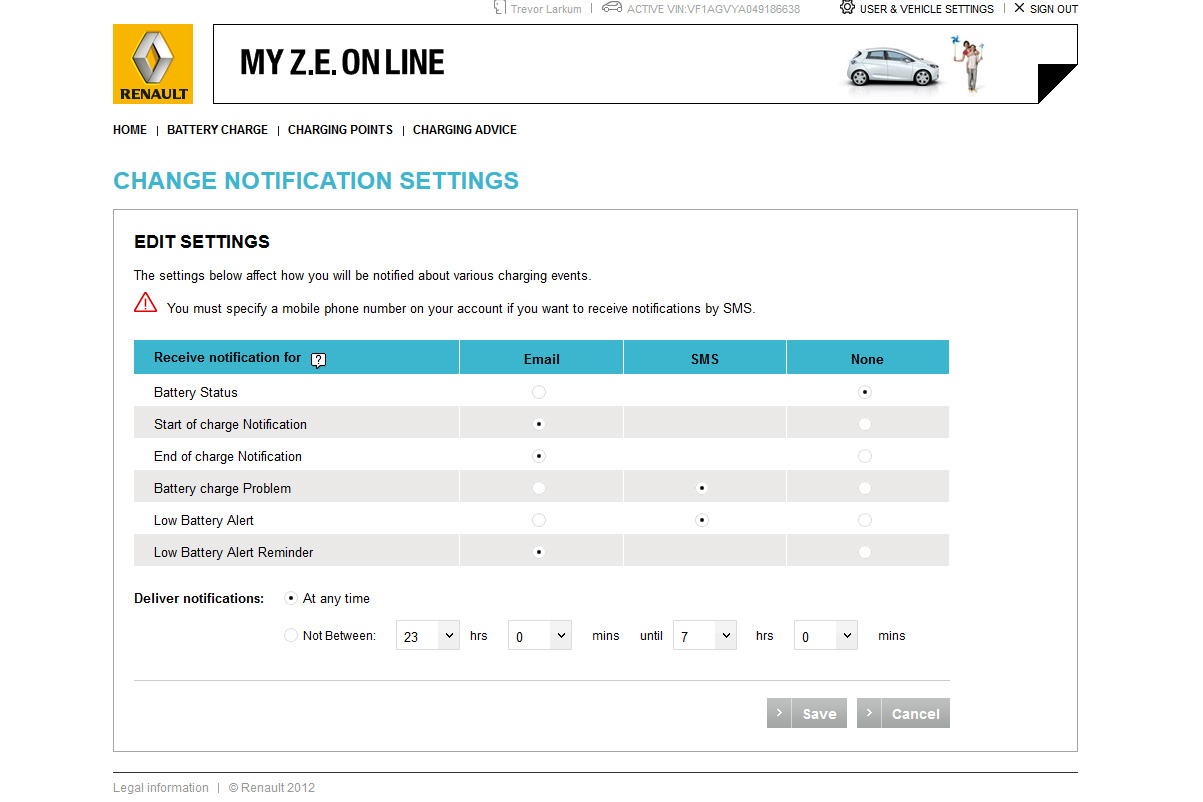Screen dimensions: 1203x802
Task: Go to the HOME menu item
Action: click(x=130, y=130)
